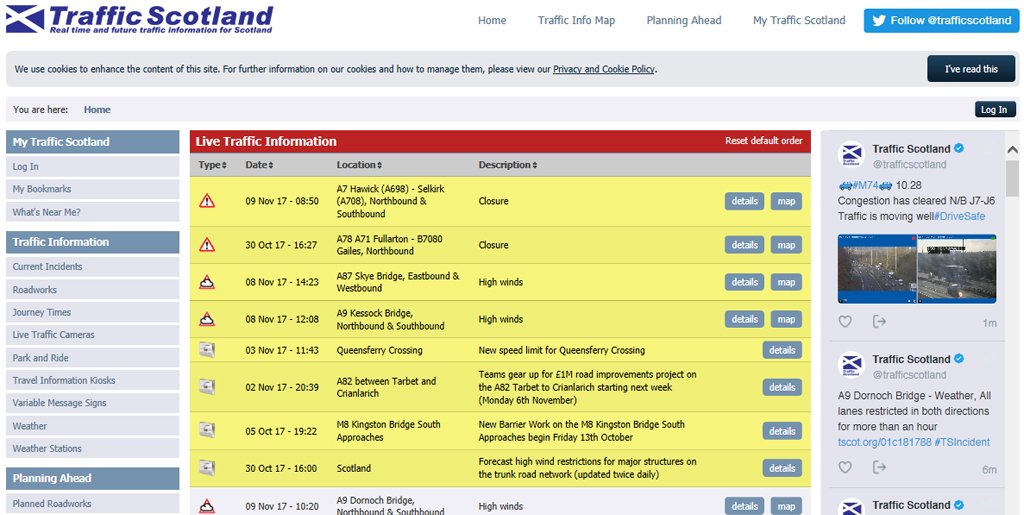Open Variable Message Signs in sidebar
The width and height of the screenshot is (1024, 515).
(93, 403)
